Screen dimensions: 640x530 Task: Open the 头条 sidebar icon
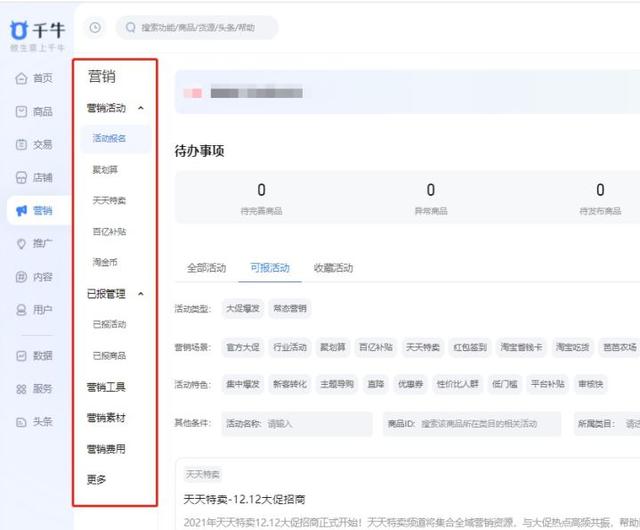click(x=21, y=422)
